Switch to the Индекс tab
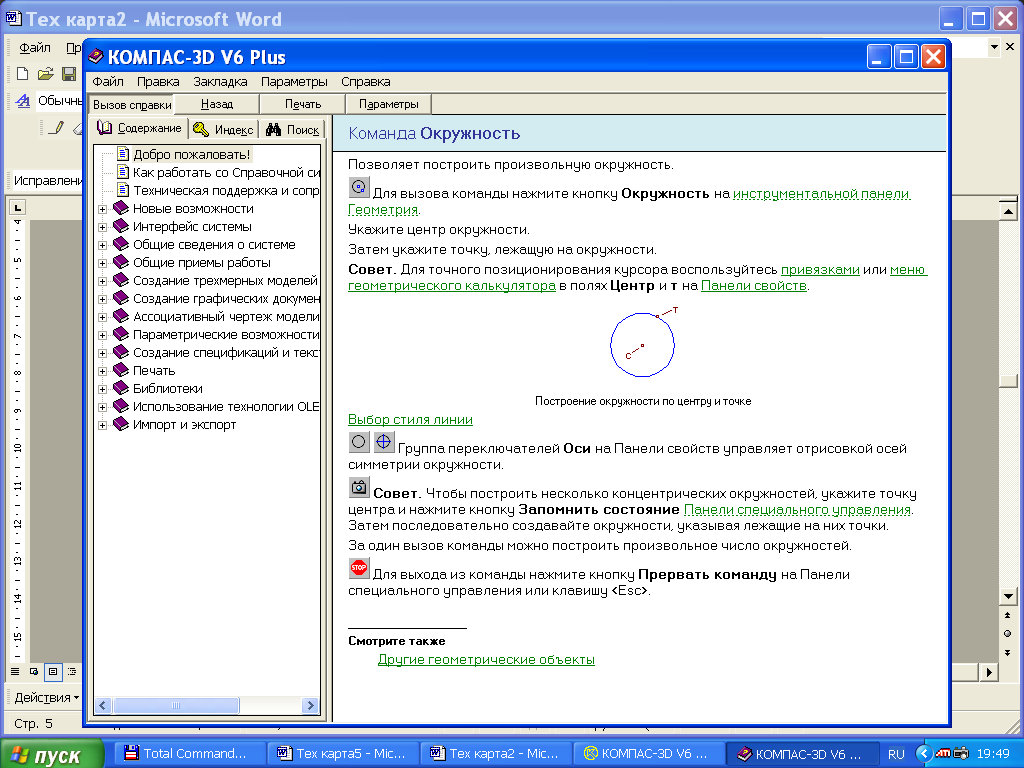This screenshot has height=768, width=1024. (x=223, y=129)
